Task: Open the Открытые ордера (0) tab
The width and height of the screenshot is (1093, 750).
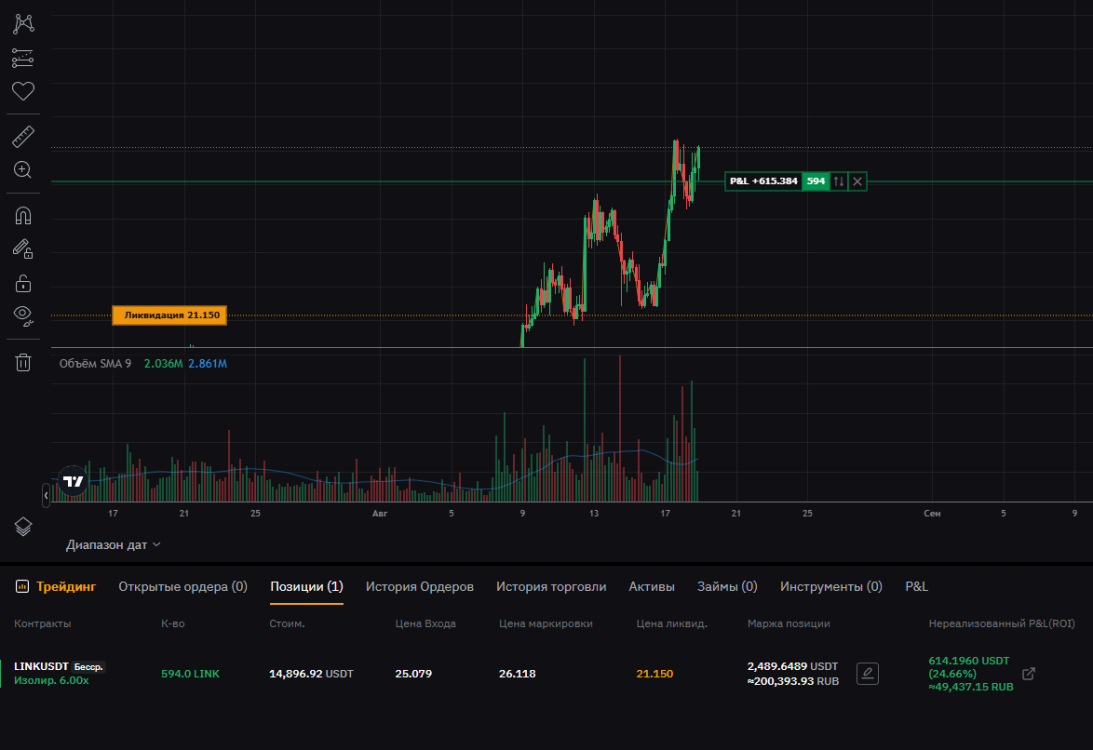Action: [182, 587]
